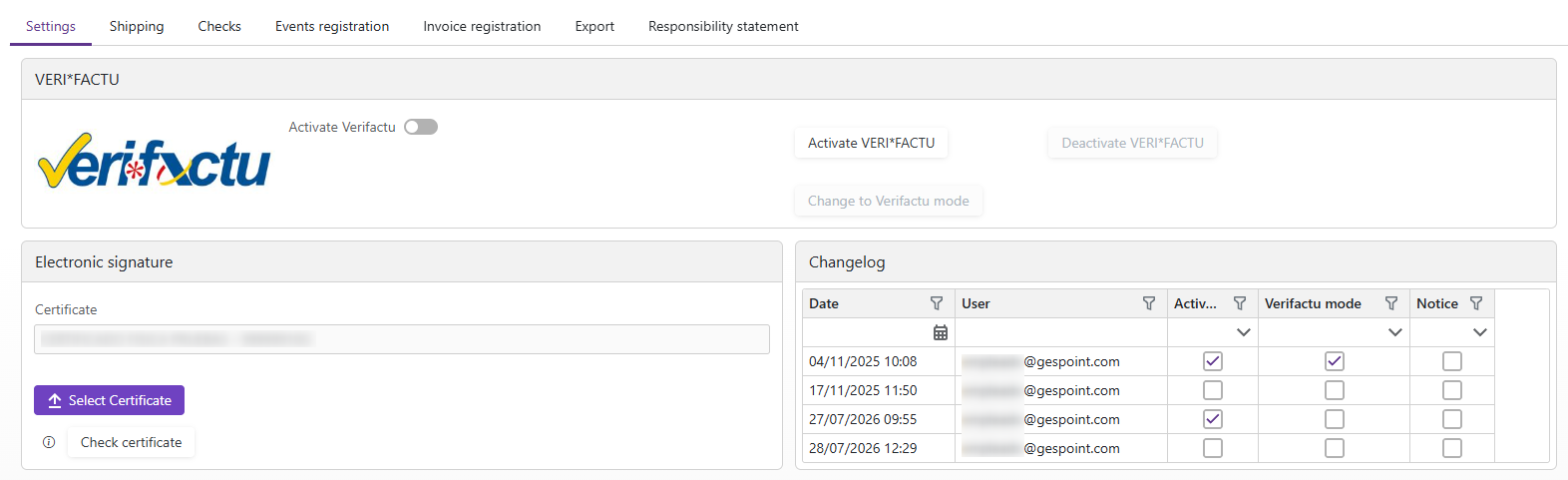Open the Checks tab
Image resolution: width=1568 pixels, height=480 pixels.
219,26
